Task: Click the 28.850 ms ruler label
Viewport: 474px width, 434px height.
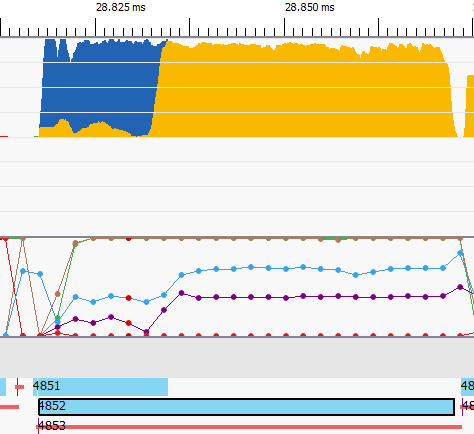Action: (x=310, y=7)
